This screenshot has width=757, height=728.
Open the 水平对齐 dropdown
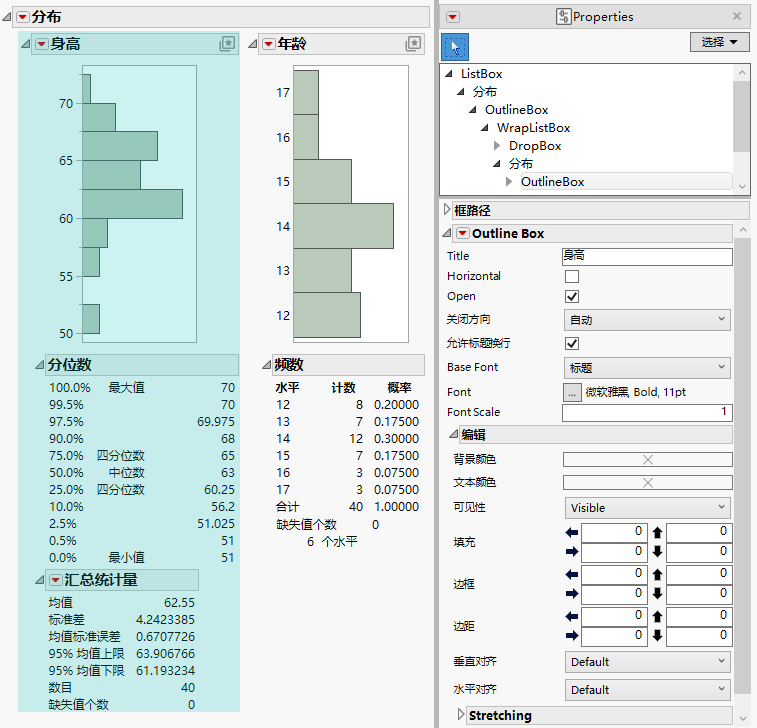[x=647, y=689]
